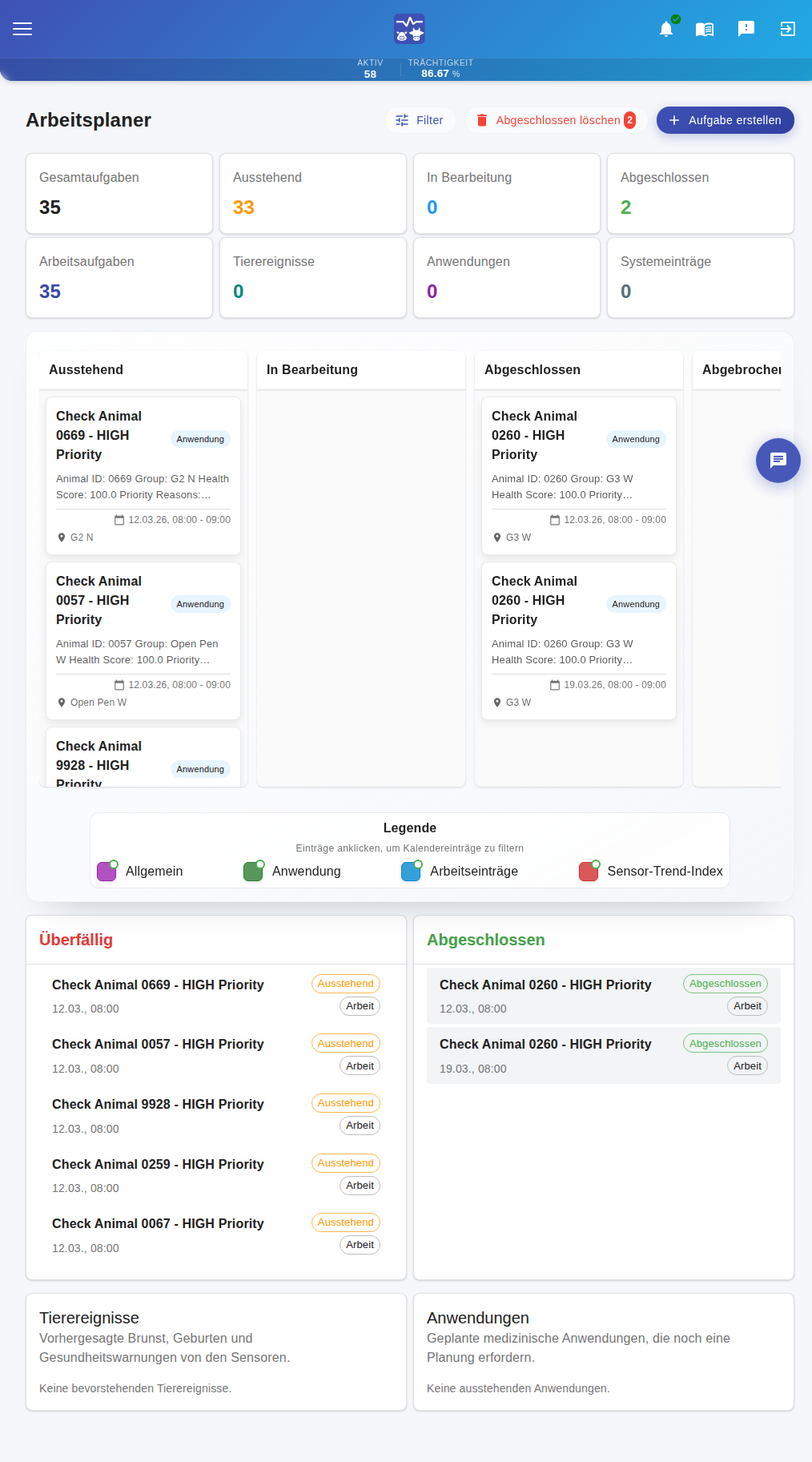Toggle Arbeitseinträge blue legend swatch
The width and height of the screenshot is (812, 1462).
click(411, 872)
